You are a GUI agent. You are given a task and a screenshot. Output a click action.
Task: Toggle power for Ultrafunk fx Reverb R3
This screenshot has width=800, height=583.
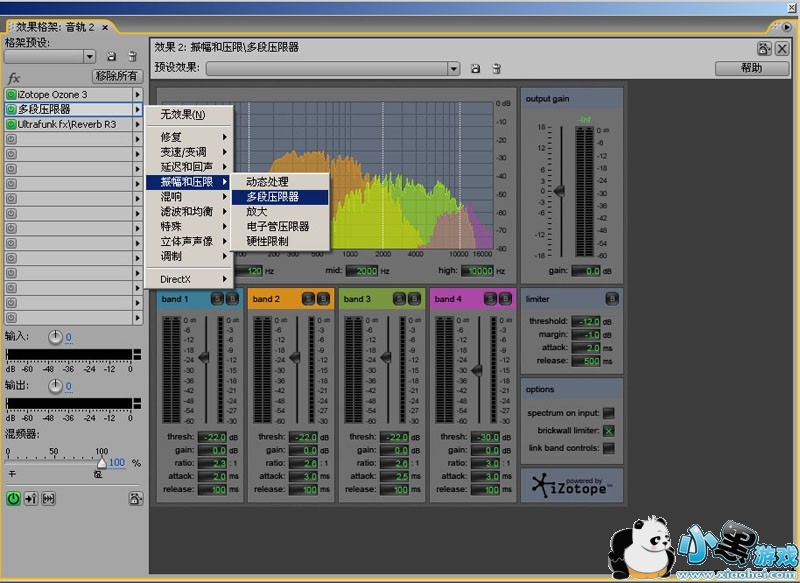(x=11, y=124)
